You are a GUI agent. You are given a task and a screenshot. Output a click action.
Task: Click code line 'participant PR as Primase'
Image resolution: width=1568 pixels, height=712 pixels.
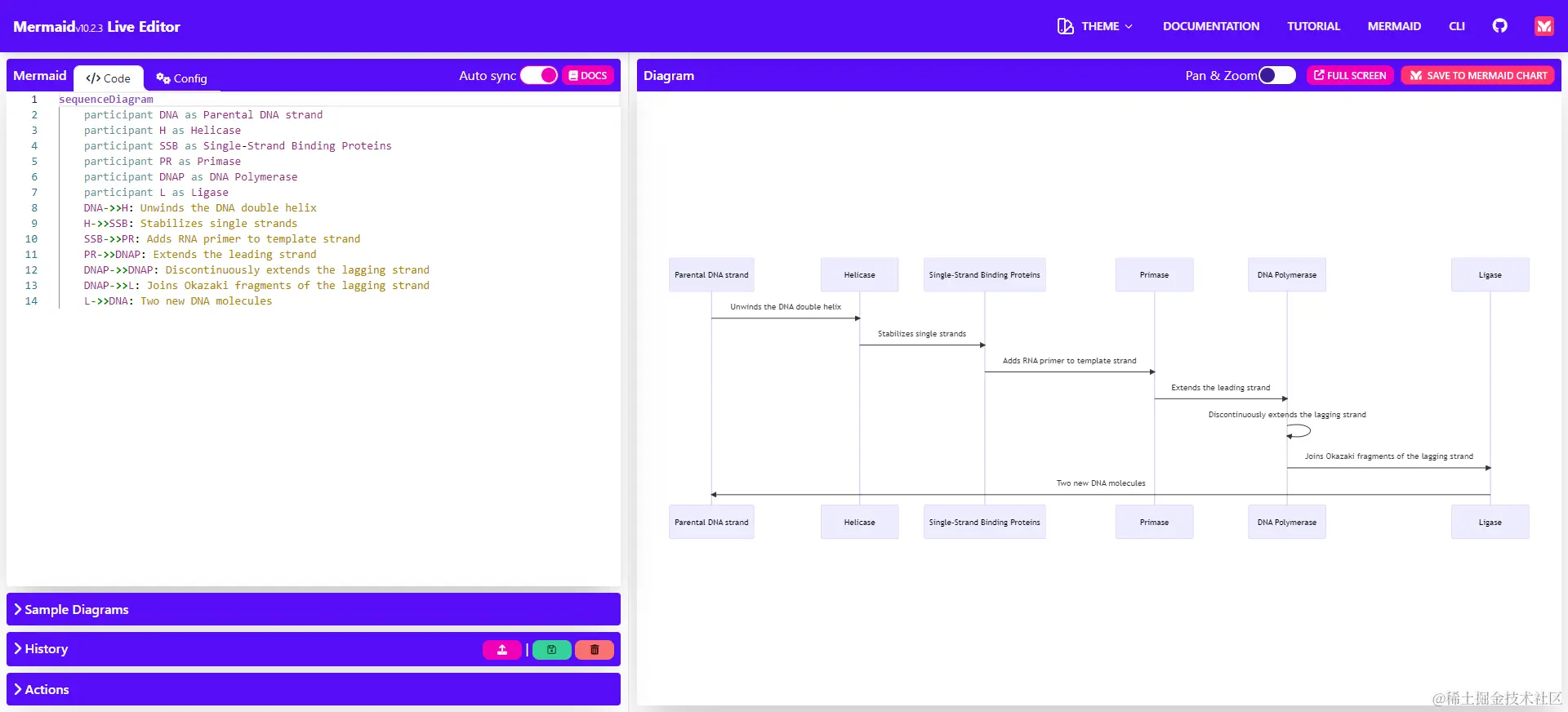coord(163,162)
